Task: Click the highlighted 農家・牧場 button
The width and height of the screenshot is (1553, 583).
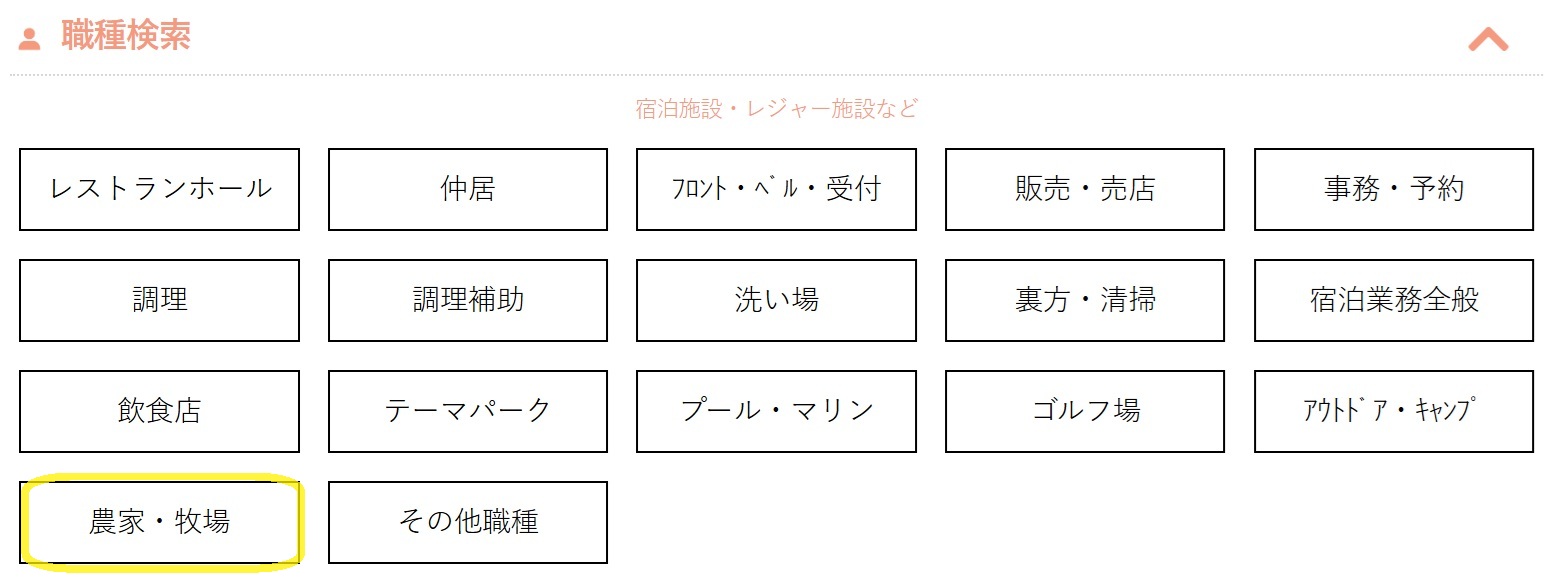Action: [x=159, y=522]
